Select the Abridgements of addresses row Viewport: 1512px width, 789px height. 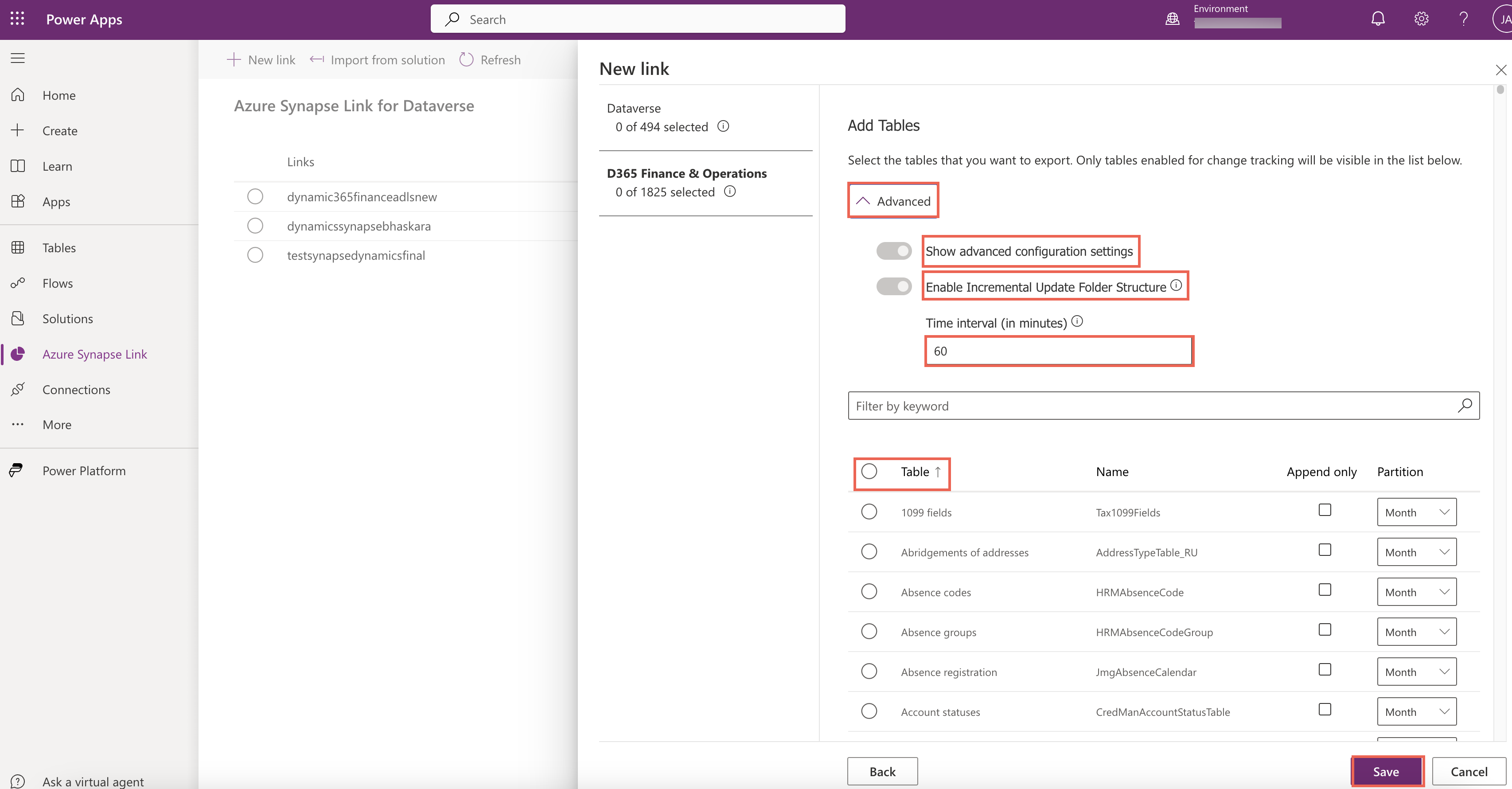(869, 552)
